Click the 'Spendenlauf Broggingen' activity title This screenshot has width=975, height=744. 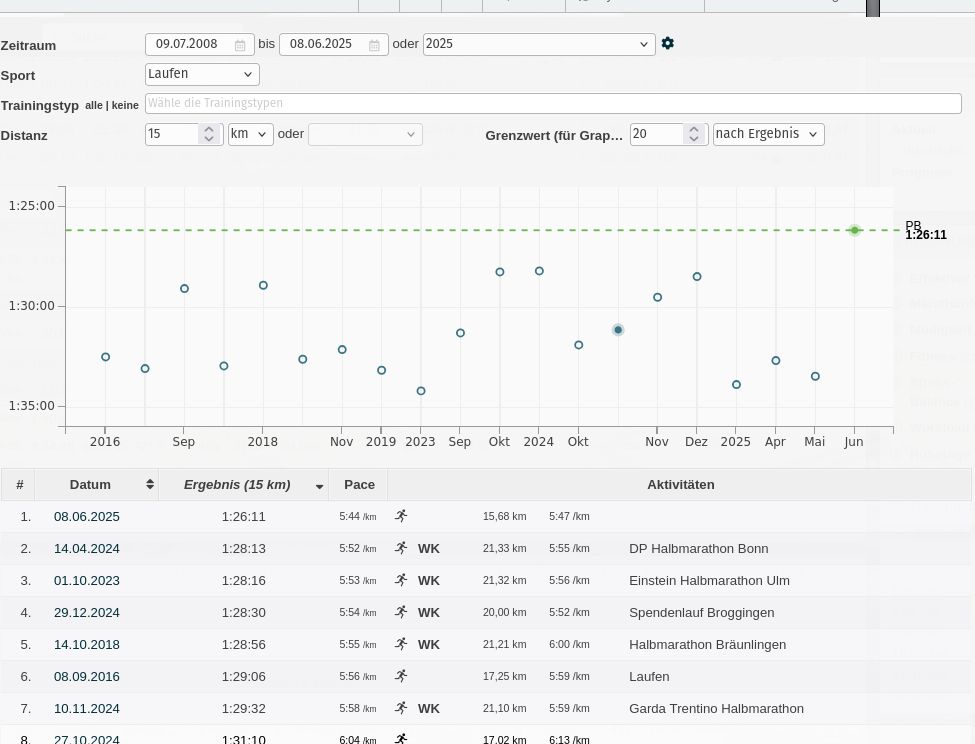(701, 613)
